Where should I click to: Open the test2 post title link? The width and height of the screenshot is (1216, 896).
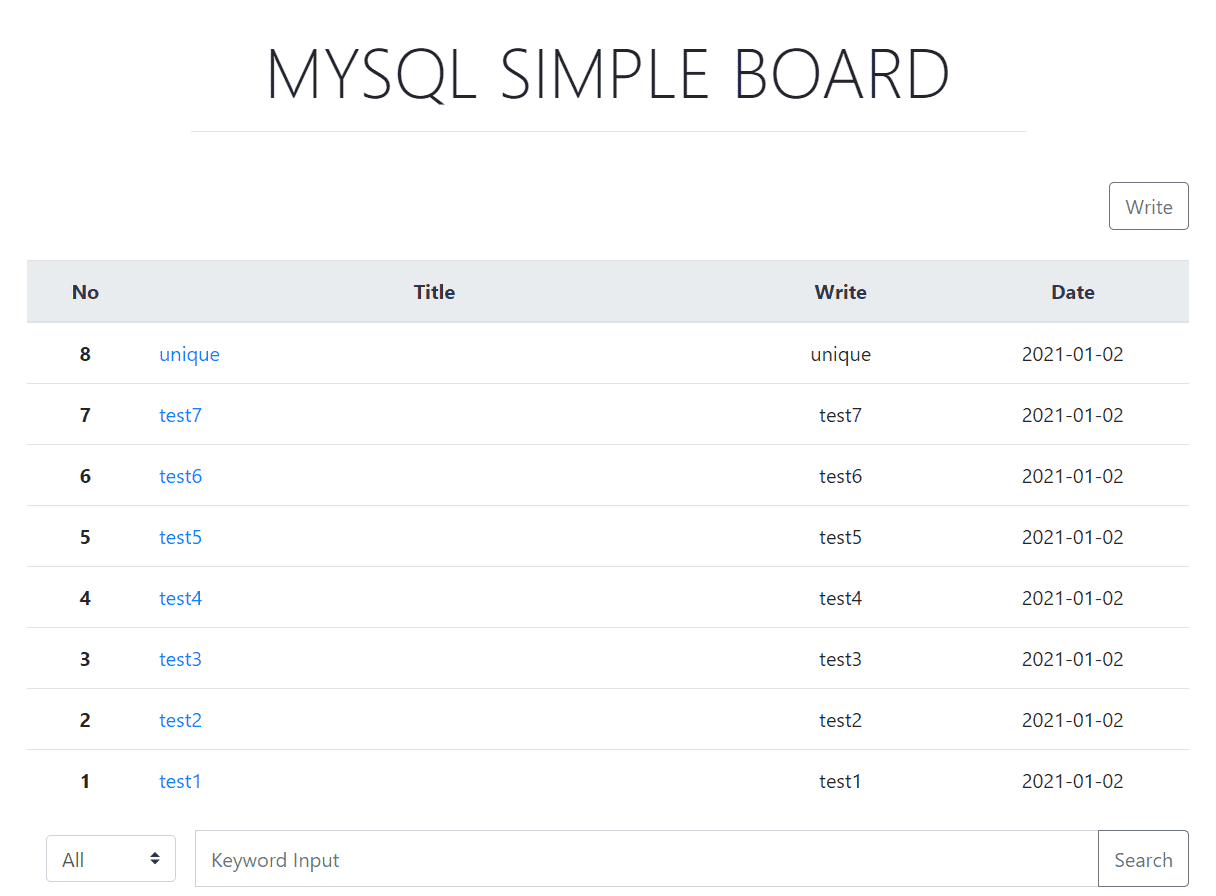point(180,720)
